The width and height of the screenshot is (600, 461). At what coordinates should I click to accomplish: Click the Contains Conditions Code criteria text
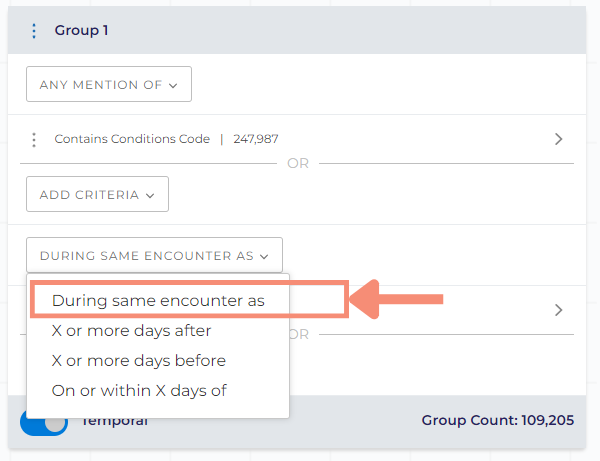coord(132,139)
